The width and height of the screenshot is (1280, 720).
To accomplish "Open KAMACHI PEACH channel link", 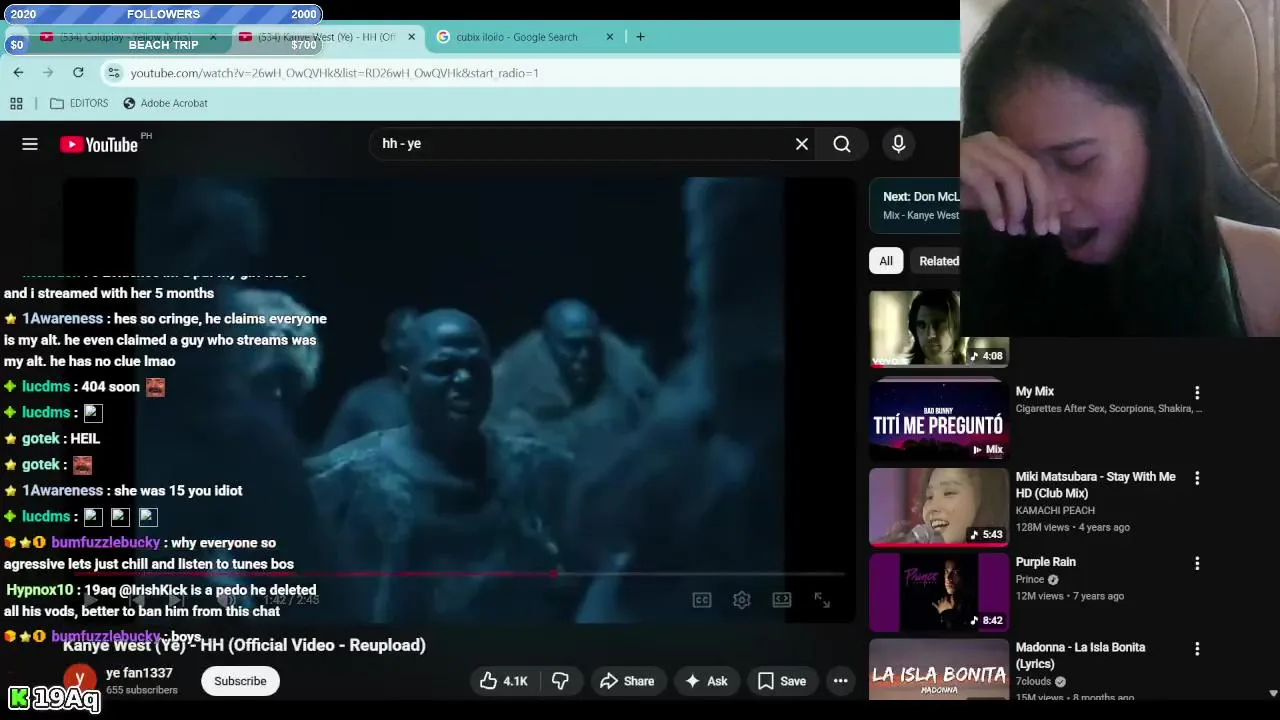I will coord(1055,510).
